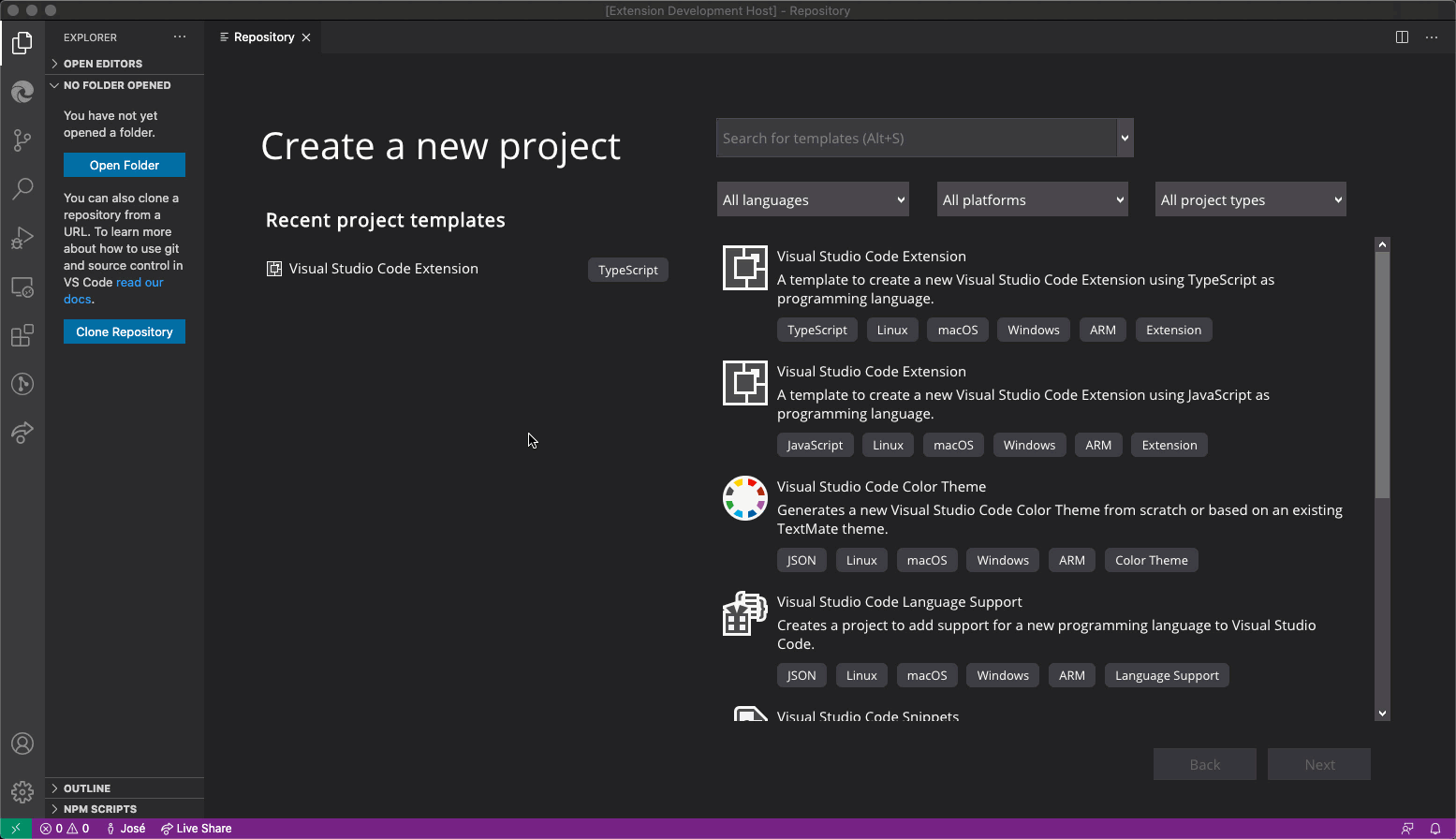Click the template list scrollbar thumb
This screenshot has height=839, width=1456.
[1383, 375]
